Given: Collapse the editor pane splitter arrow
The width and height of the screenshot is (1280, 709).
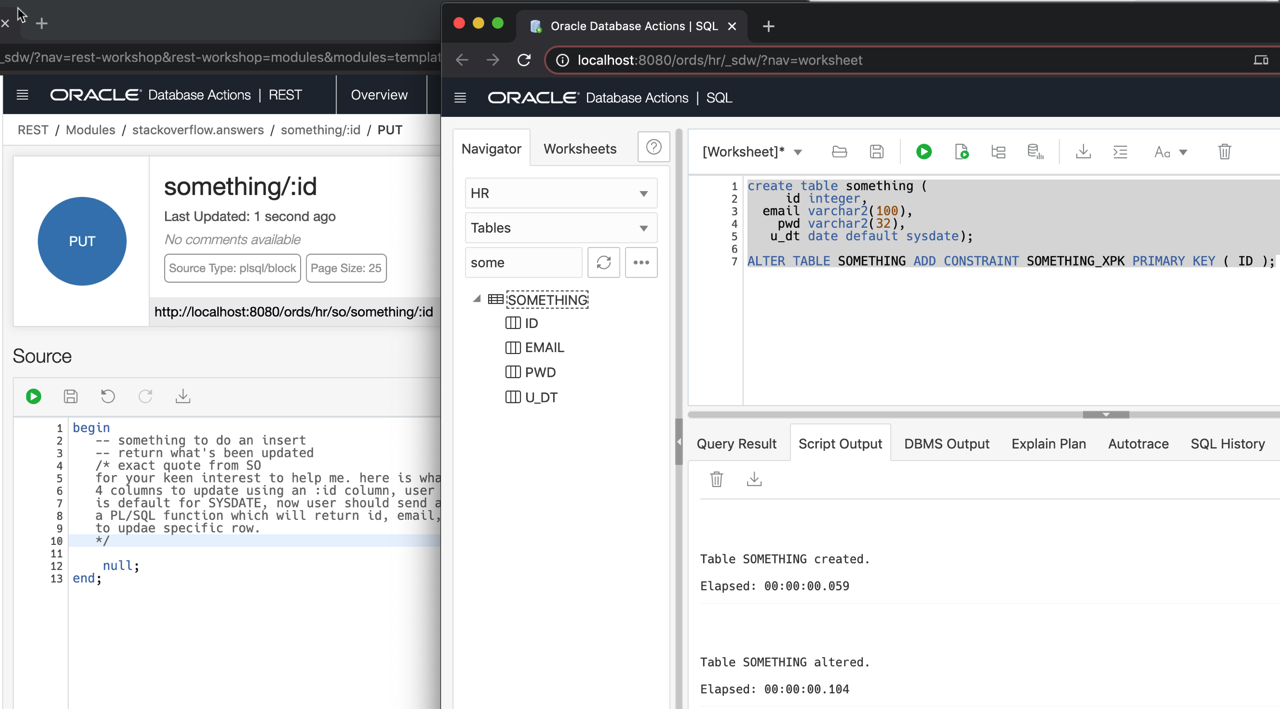Looking at the screenshot, I should coord(1106,414).
